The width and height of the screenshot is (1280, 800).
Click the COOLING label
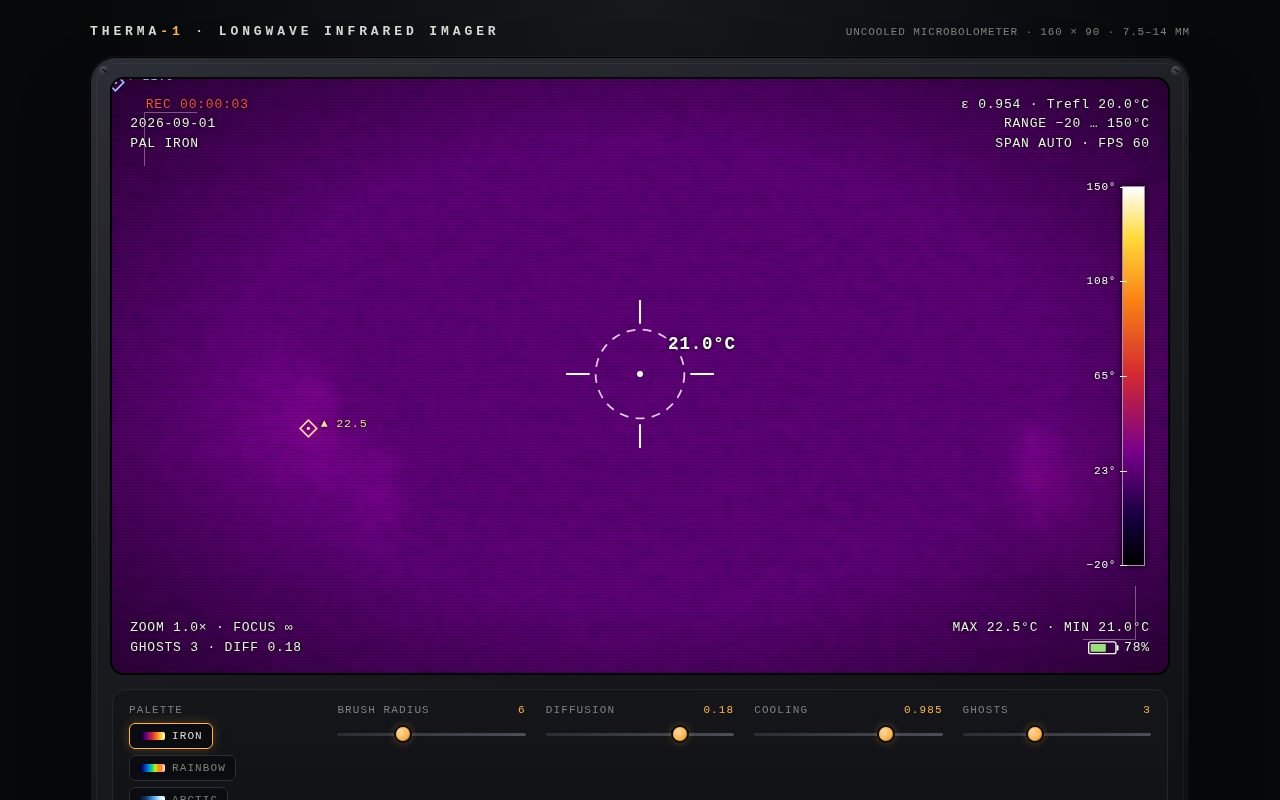point(781,710)
